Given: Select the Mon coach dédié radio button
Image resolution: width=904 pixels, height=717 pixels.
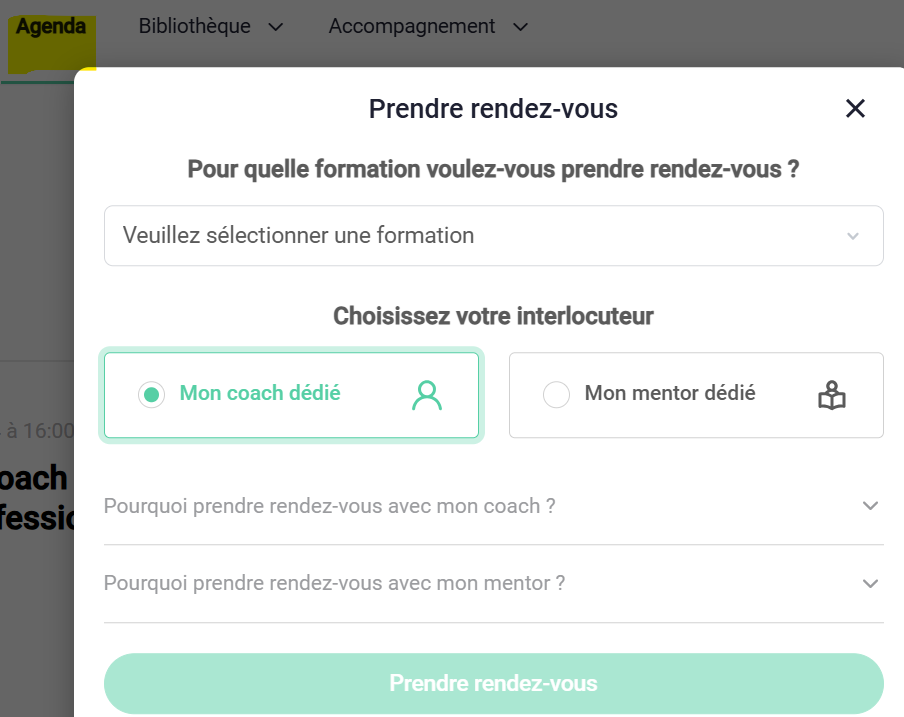Looking at the screenshot, I should pos(151,395).
